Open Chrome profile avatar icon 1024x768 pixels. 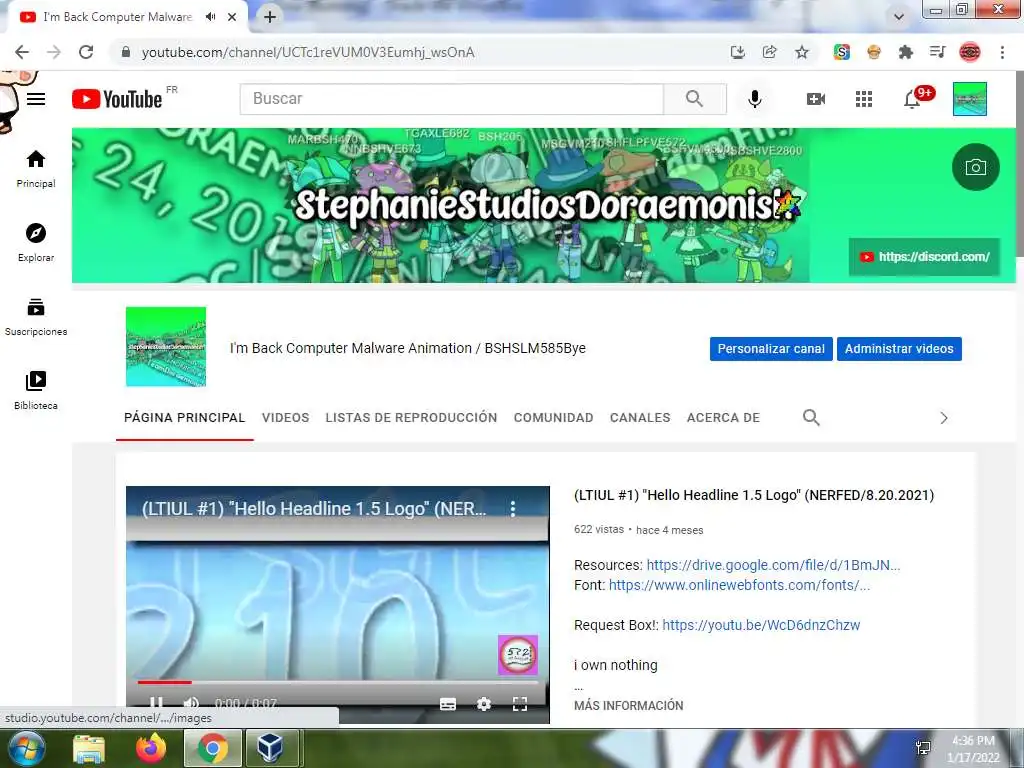[970, 52]
